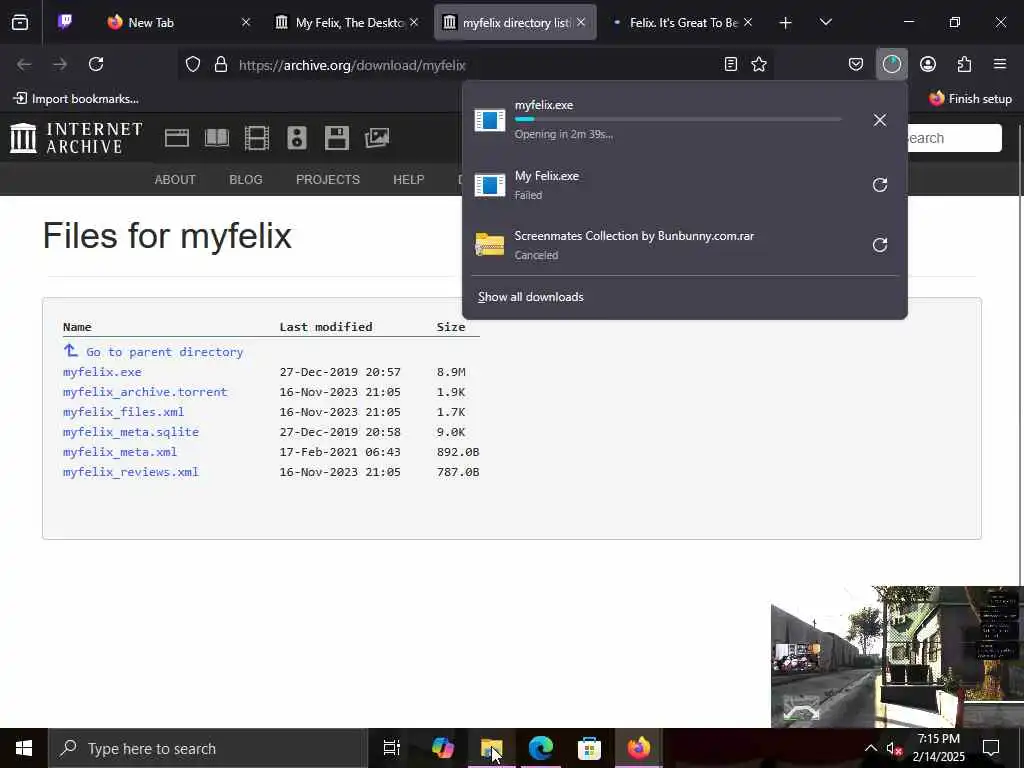Image resolution: width=1024 pixels, height=768 pixels.
Task: Retry the canceled Screenmates Collection download
Action: pyautogui.click(x=880, y=245)
